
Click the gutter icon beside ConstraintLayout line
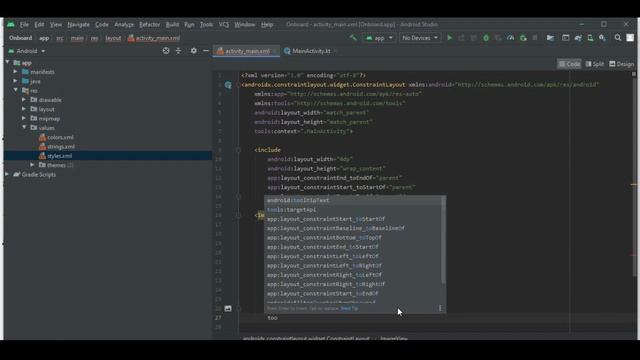coord(228,85)
